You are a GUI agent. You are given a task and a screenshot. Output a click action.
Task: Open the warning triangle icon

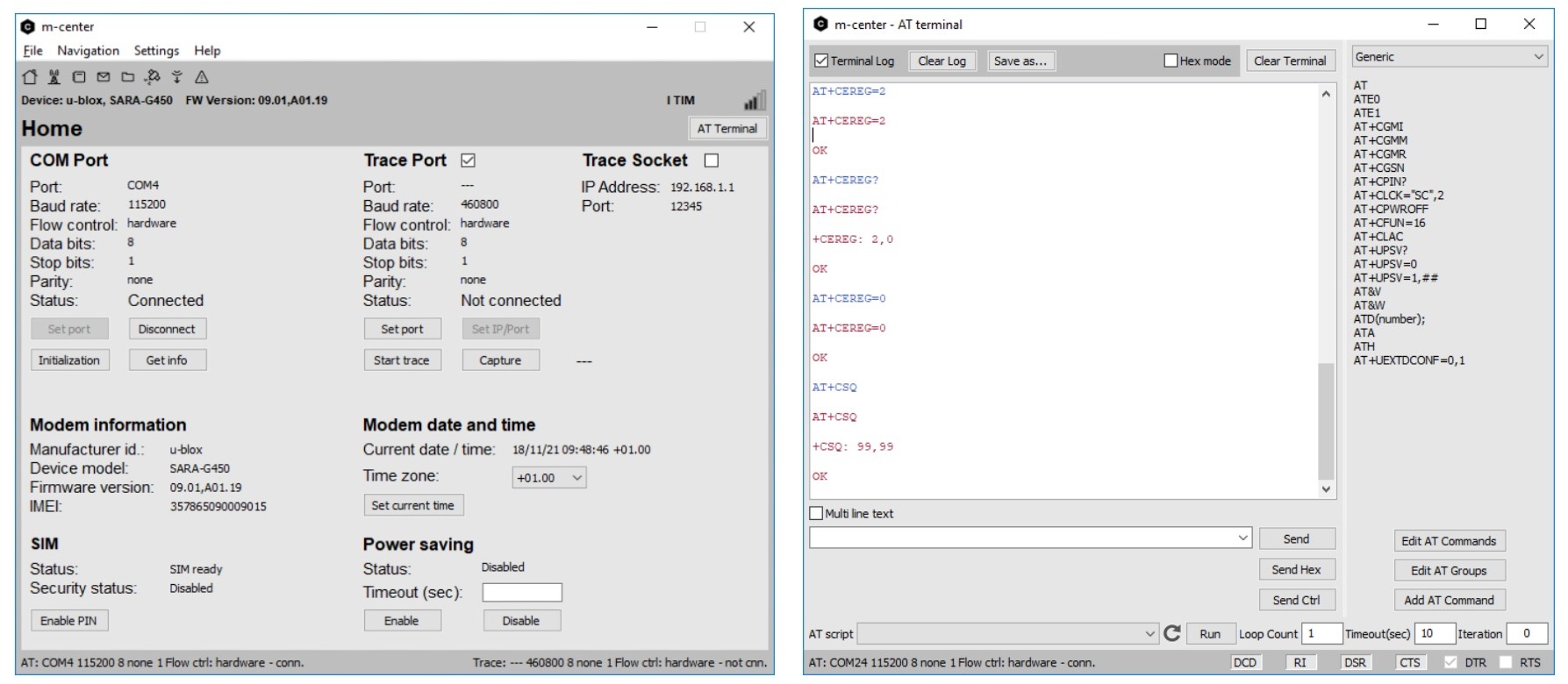coord(202,77)
